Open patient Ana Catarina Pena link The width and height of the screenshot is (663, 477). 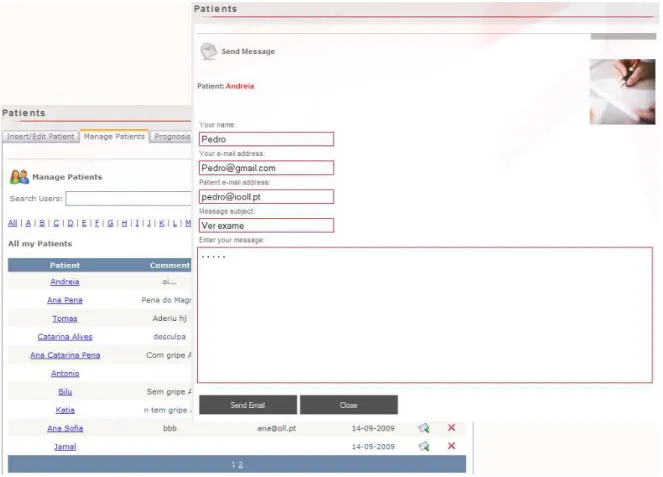(65, 355)
